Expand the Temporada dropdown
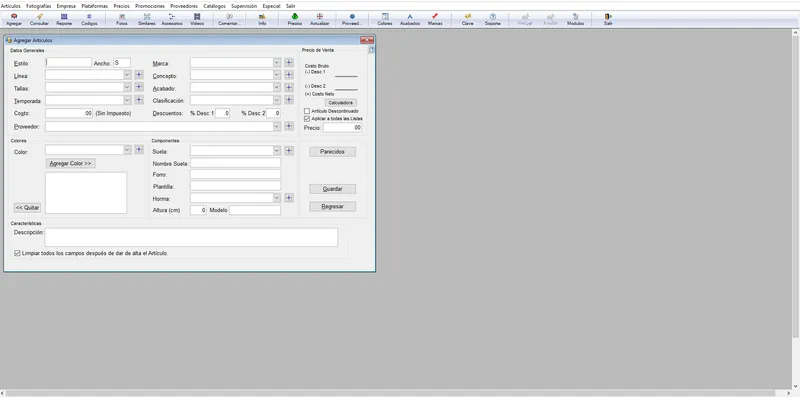This screenshot has height=397, width=800. [127, 100]
